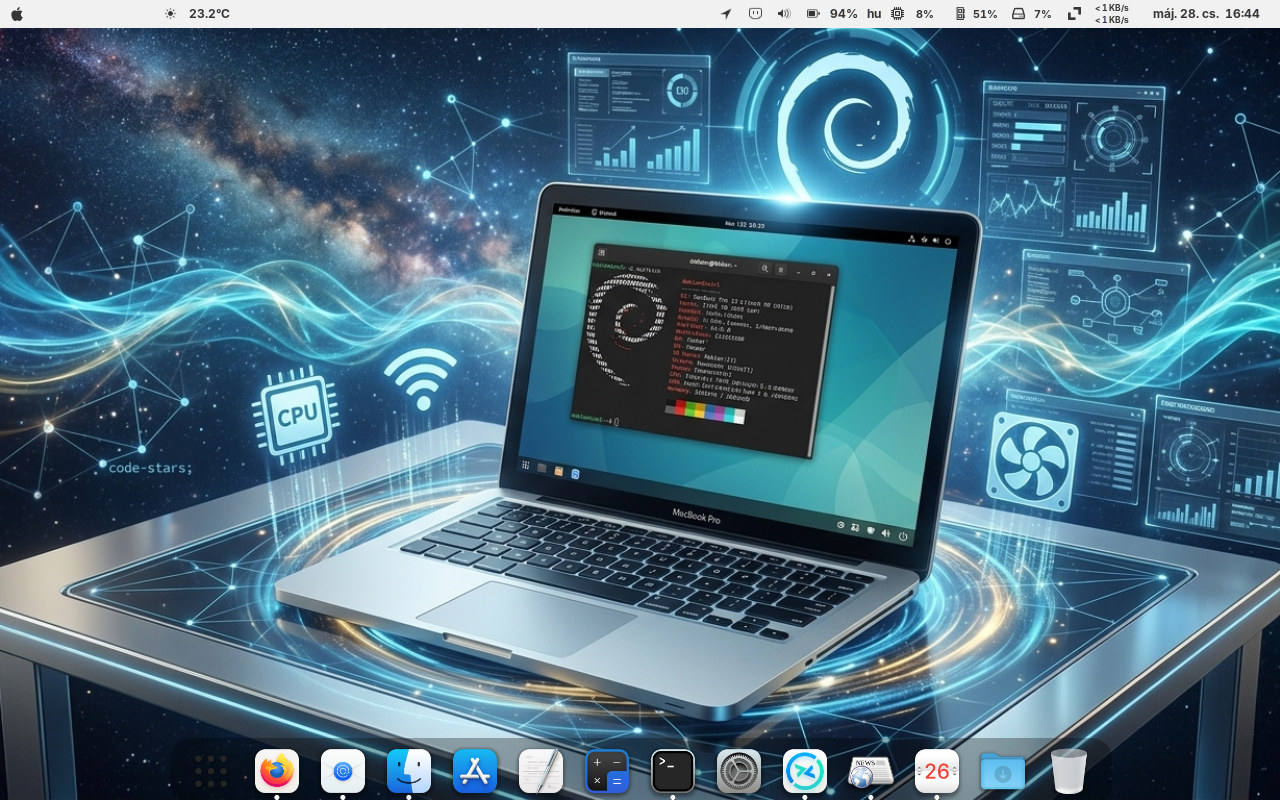Click the 7% disk usage value
Image resolution: width=1280 pixels, height=800 pixels.
tap(1043, 14)
